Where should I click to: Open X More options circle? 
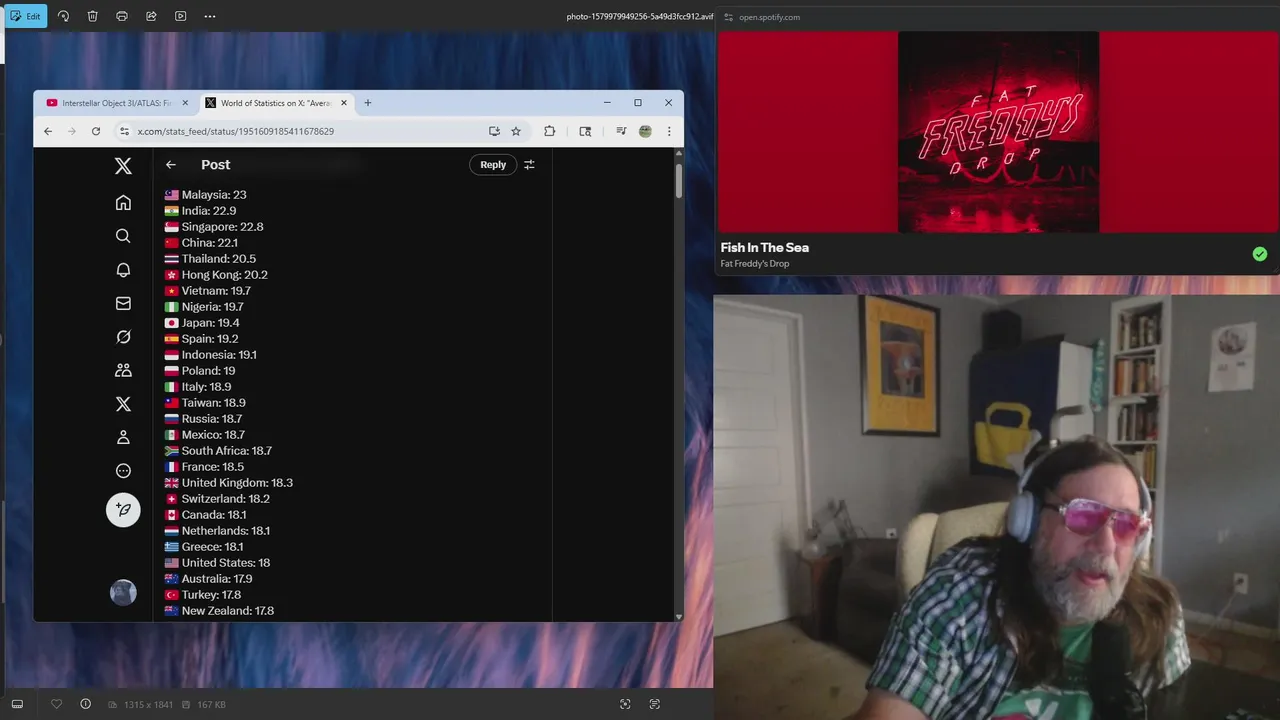pyautogui.click(x=123, y=471)
